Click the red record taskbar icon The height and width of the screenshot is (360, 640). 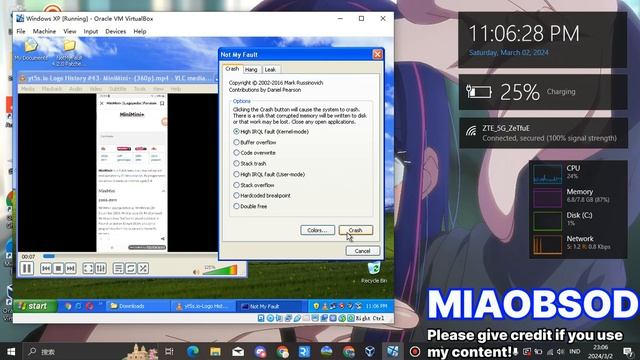point(415,351)
